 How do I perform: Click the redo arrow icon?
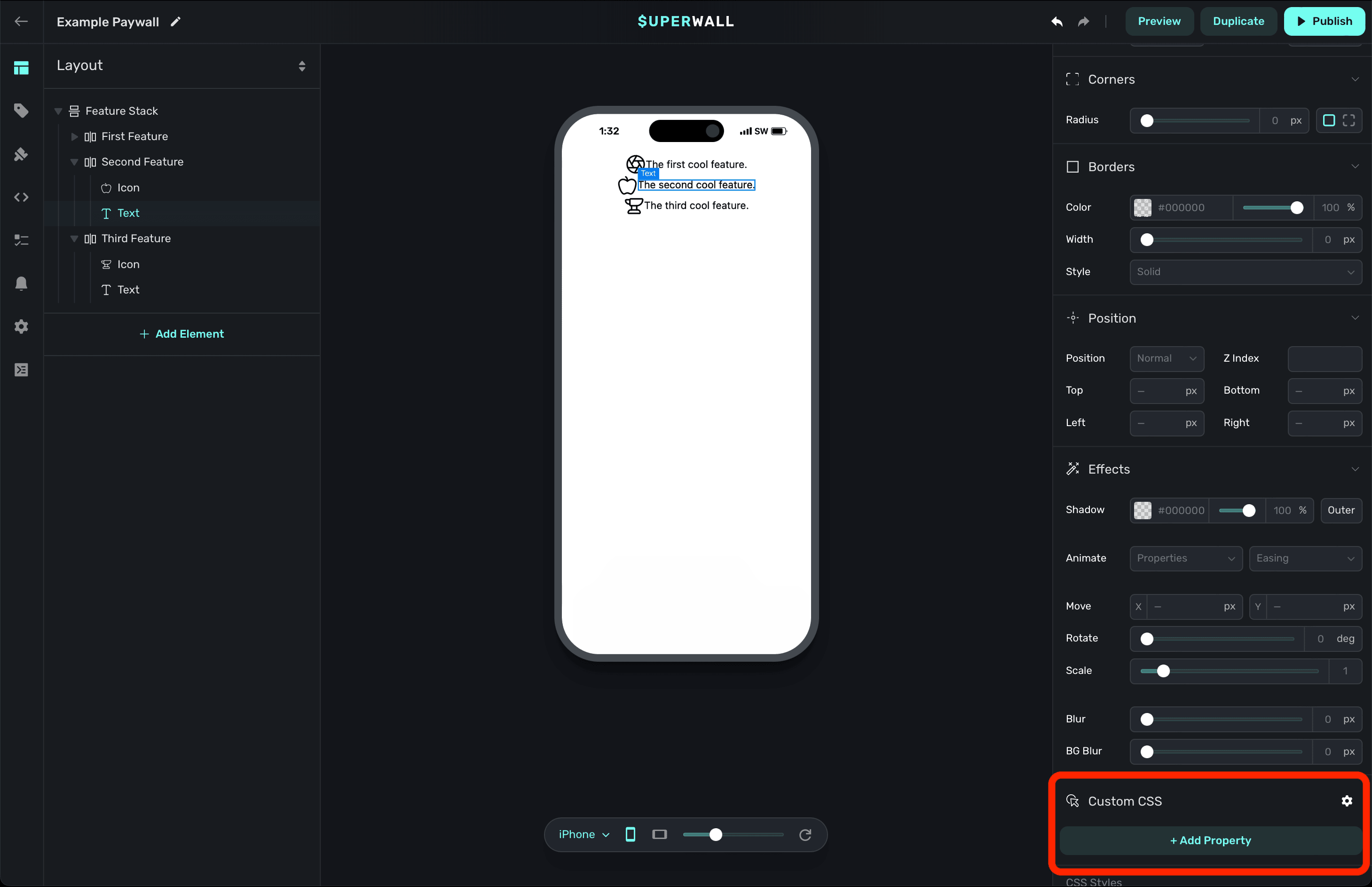coord(1084,21)
